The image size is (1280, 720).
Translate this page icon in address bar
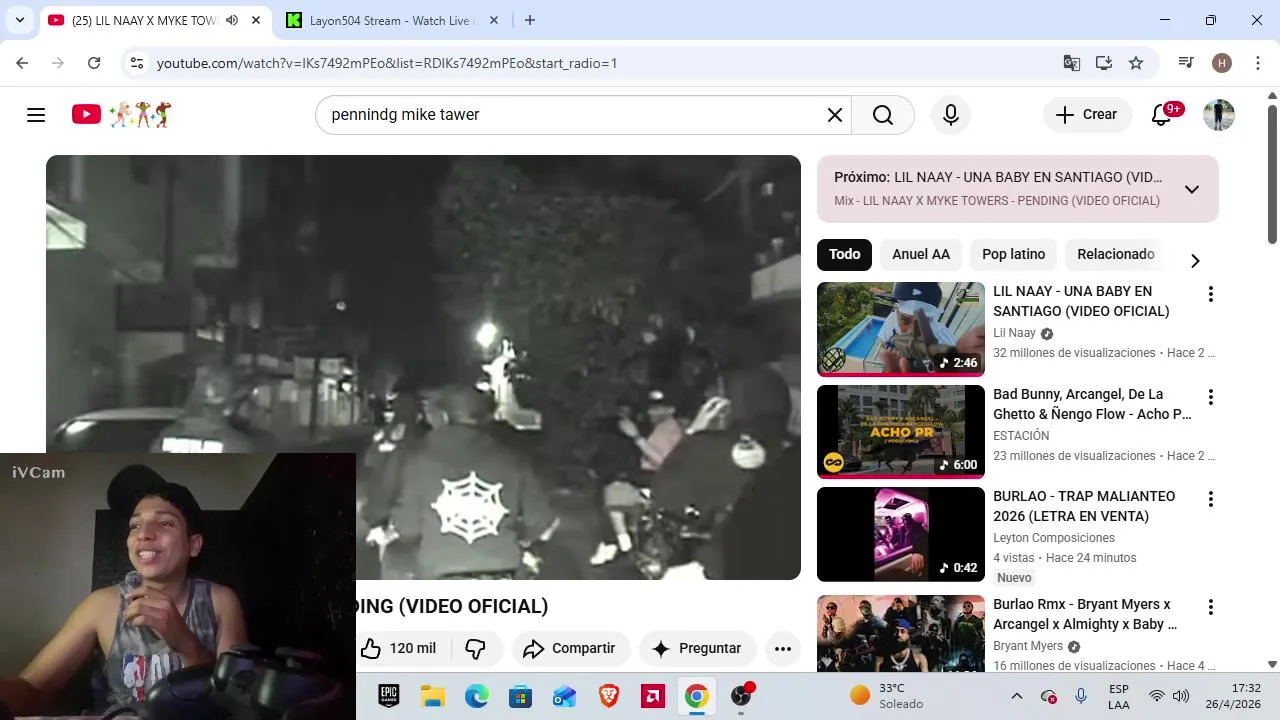[1071, 63]
